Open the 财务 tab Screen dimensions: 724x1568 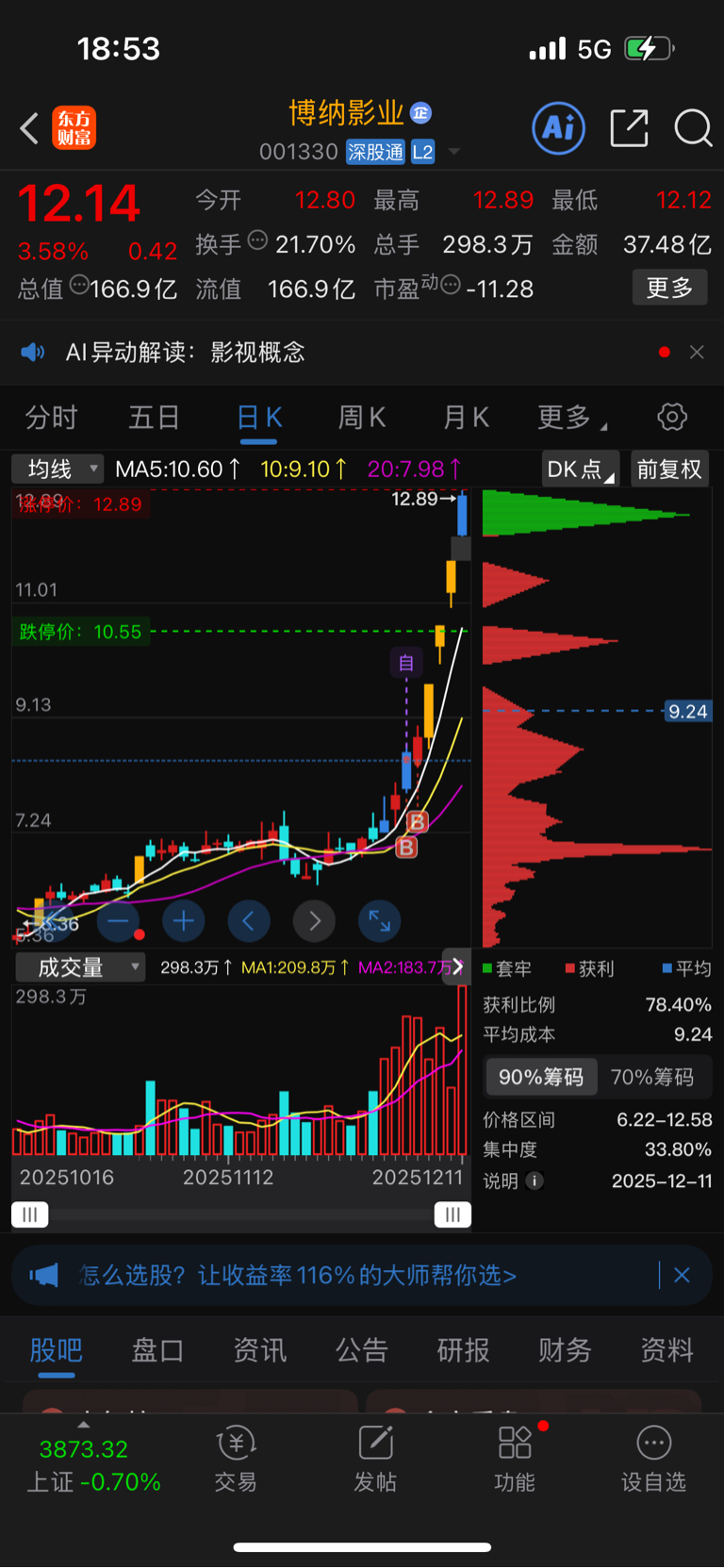(x=565, y=1350)
